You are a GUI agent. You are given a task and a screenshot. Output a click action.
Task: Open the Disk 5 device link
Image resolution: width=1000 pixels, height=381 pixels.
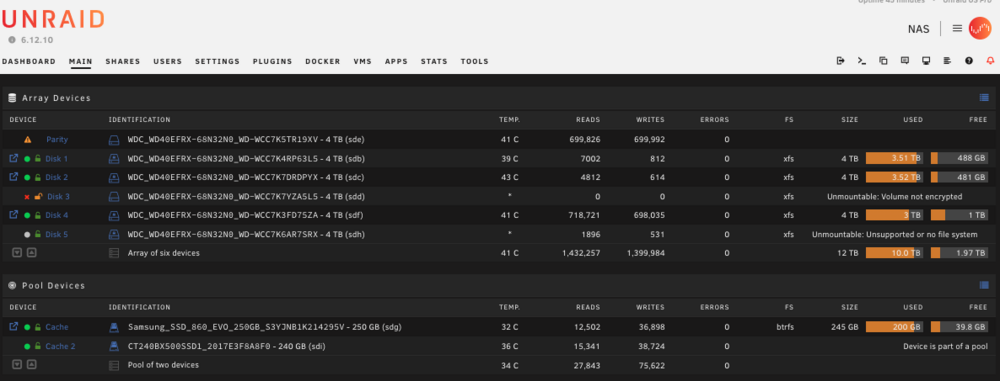coord(56,234)
